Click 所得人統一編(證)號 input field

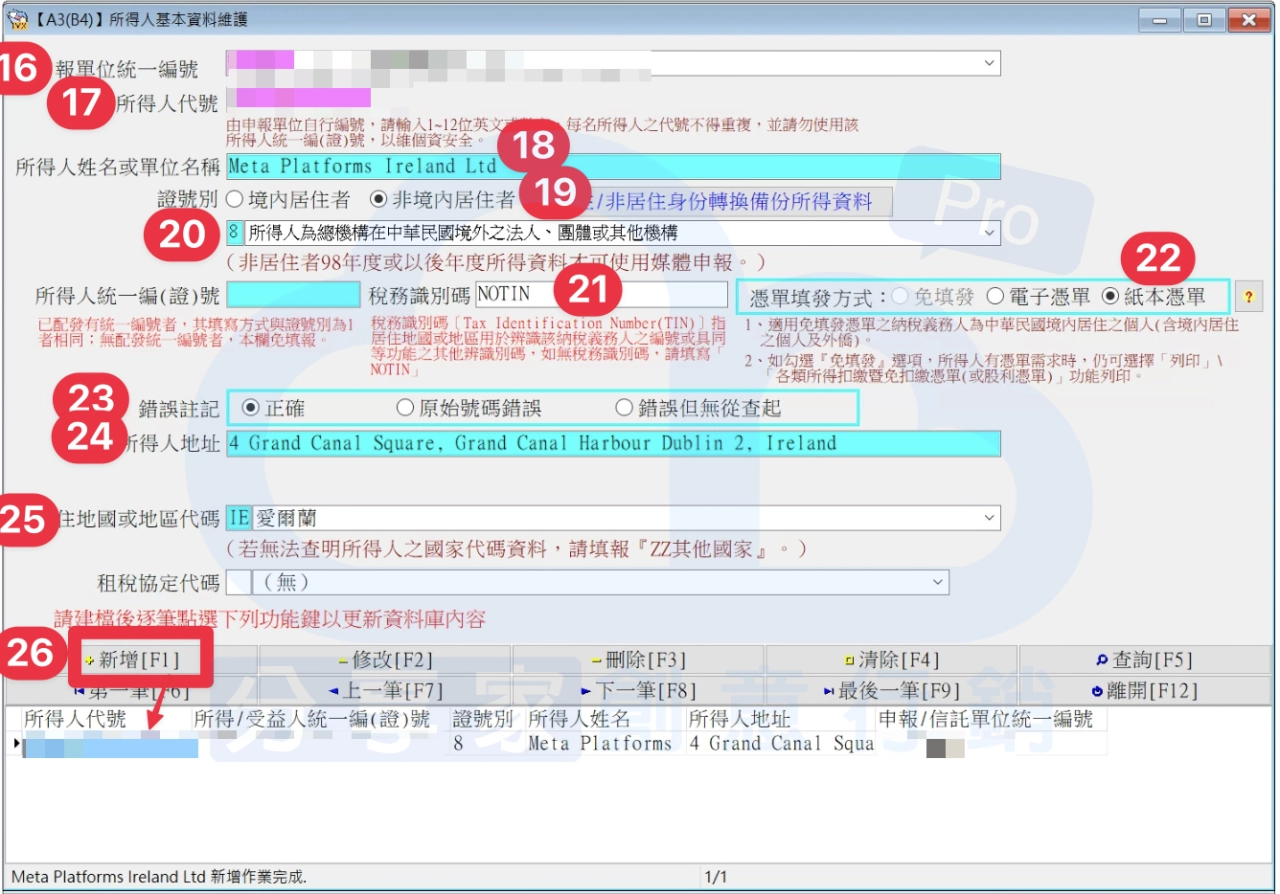[293, 294]
